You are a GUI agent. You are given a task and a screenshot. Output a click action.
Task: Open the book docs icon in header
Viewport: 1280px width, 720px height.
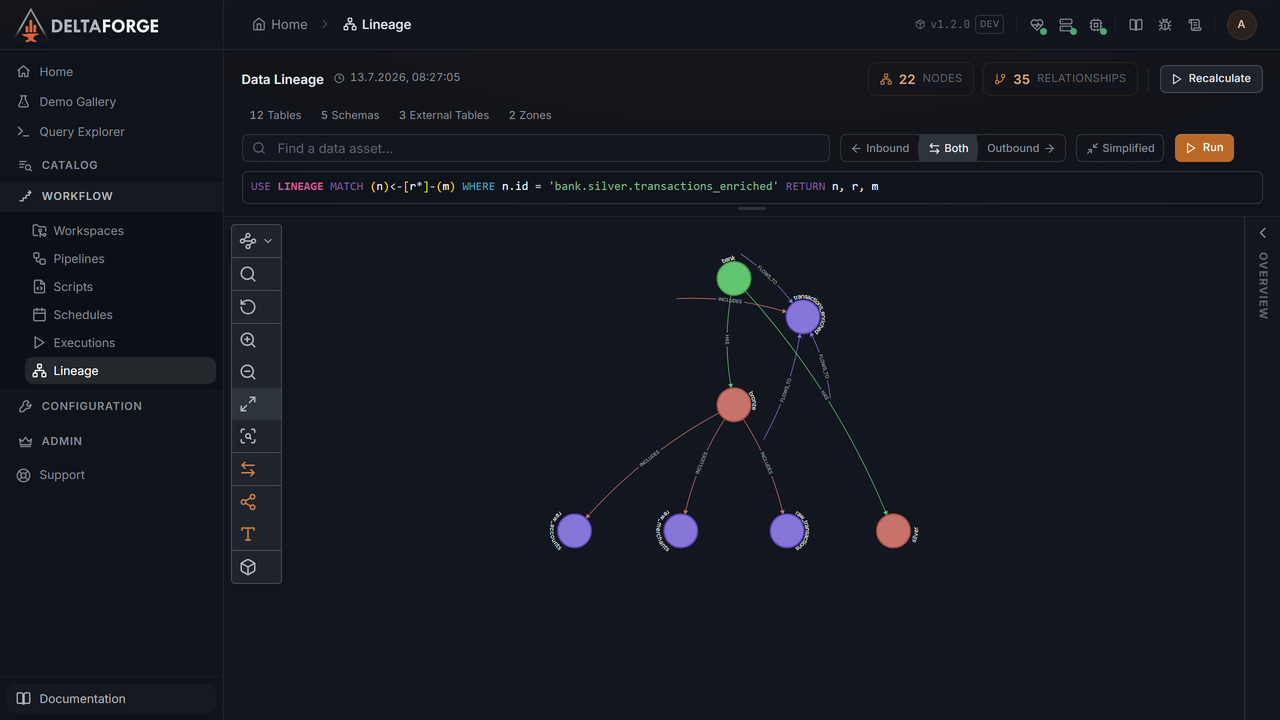(x=1136, y=25)
